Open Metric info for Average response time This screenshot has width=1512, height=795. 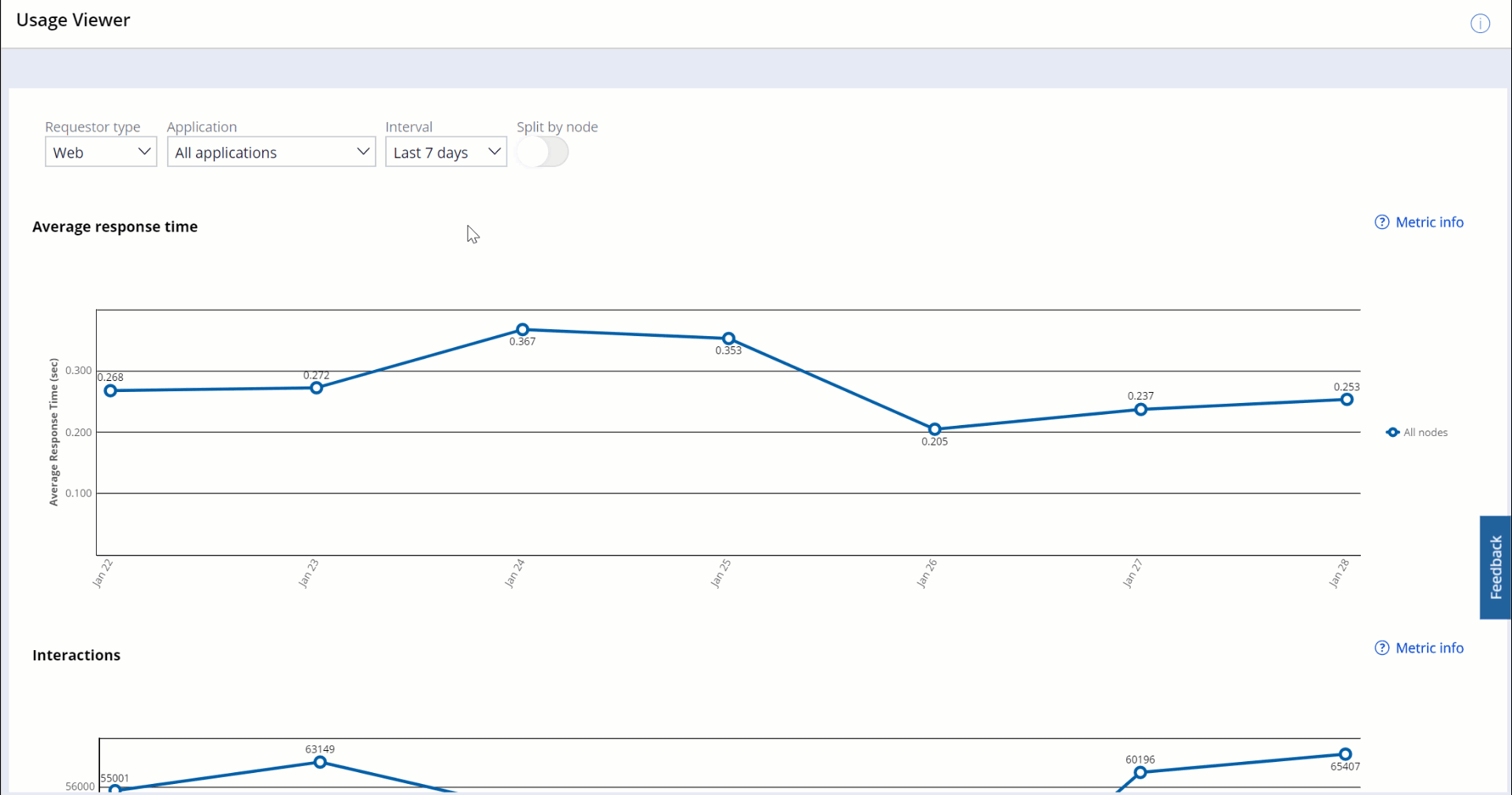(1419, 222)
